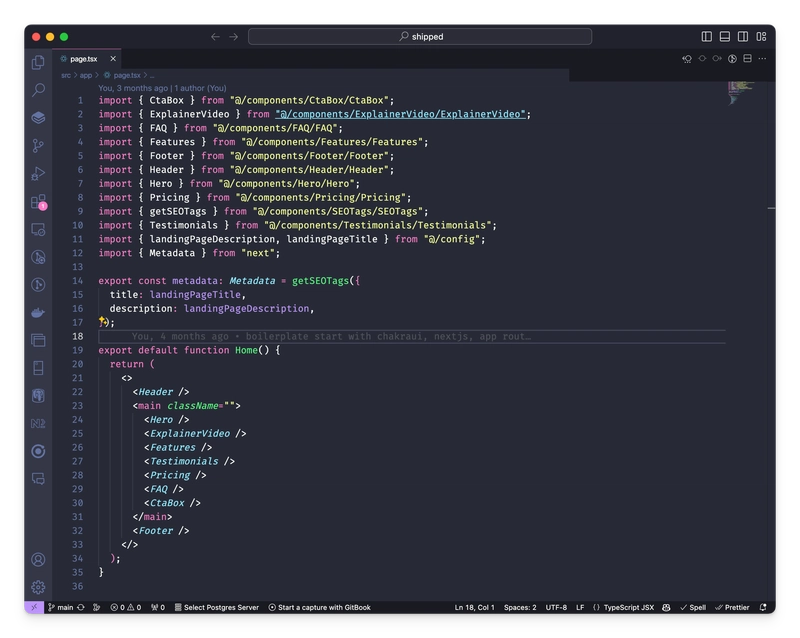Split the editor using toolbar icon
The image size is (800, 638).
point(747,59)
